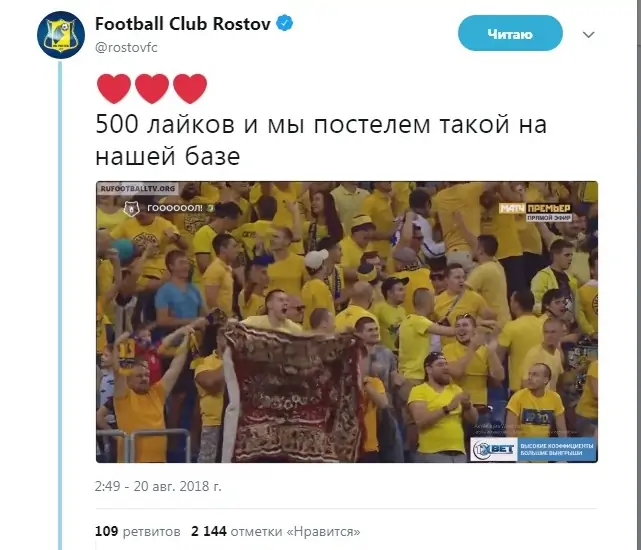Click the first red heart emoji
The height and width of the screenshot is (550, 641).
114,88
